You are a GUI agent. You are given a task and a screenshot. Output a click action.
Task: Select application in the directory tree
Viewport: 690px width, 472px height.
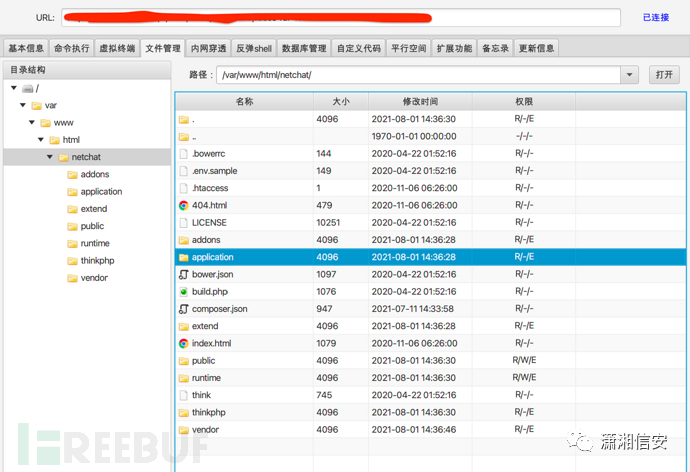pyautogui.click(x=101, y=192)
